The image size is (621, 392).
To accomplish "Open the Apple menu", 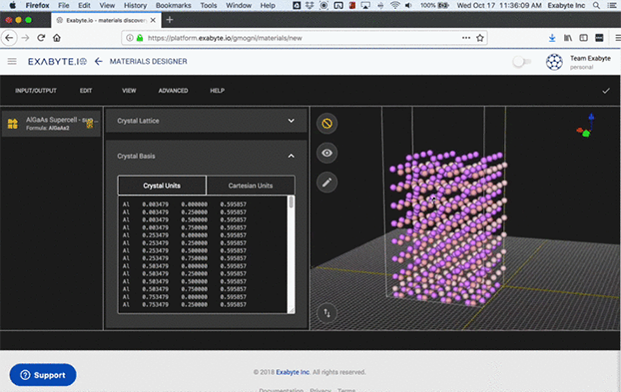I will pyautogui.click(x=12, y=6).
